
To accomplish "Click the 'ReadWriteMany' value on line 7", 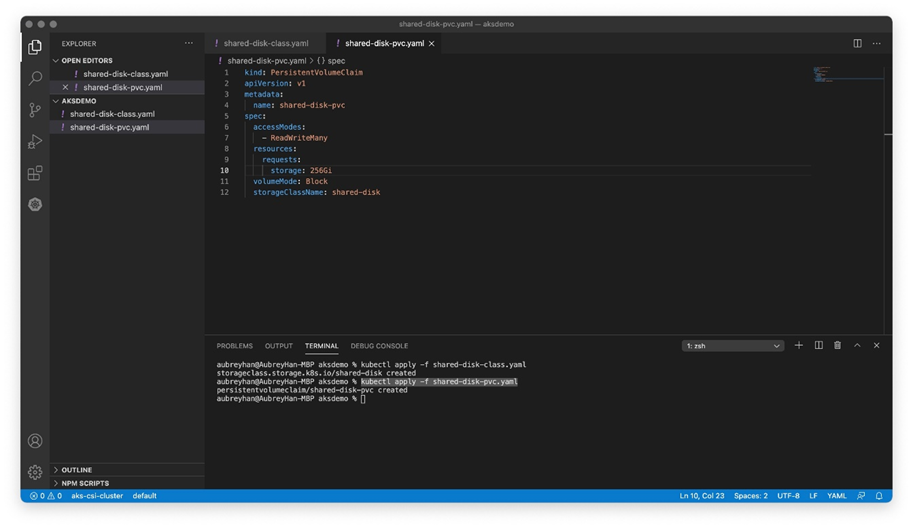I will click(x=299, y=138).
